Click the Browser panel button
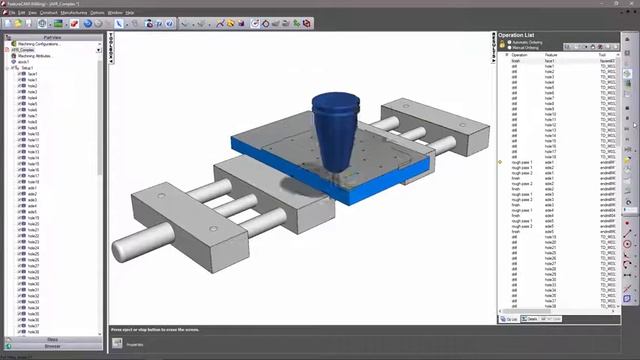Viewport: 640px width, 360px height. 53,346
